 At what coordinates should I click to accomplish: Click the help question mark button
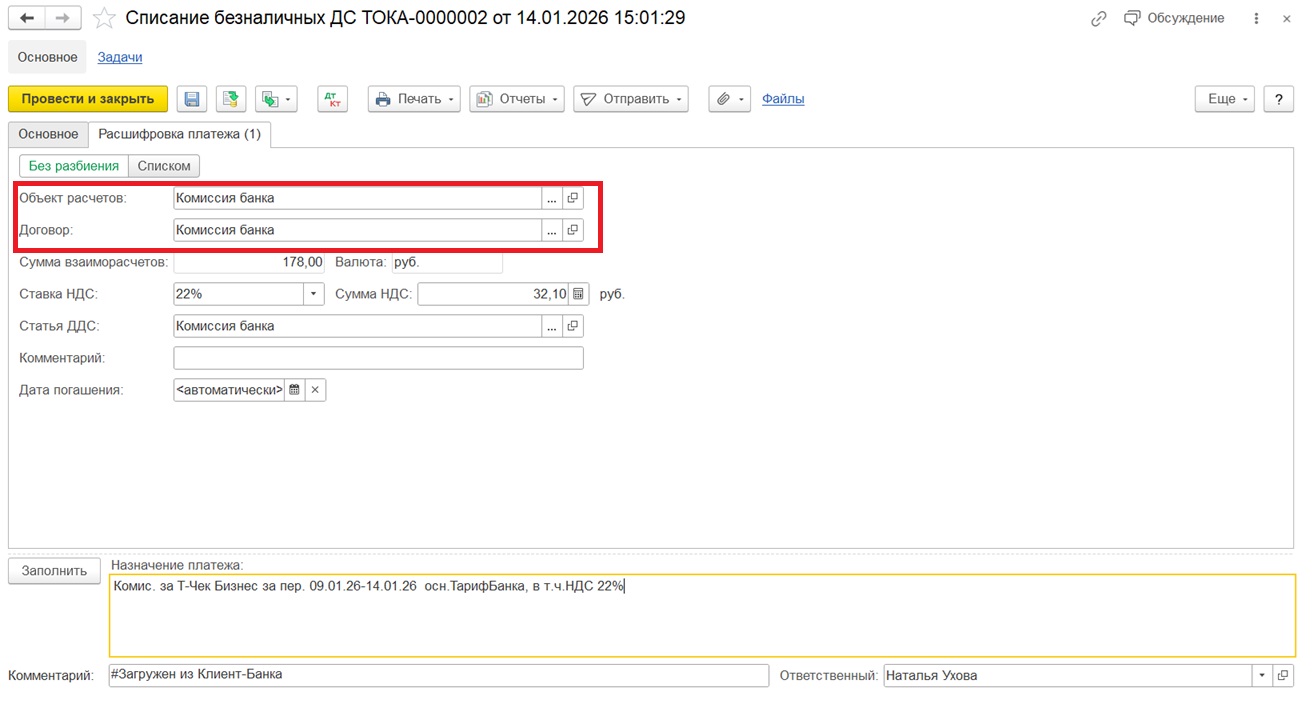coord(1279,99)
